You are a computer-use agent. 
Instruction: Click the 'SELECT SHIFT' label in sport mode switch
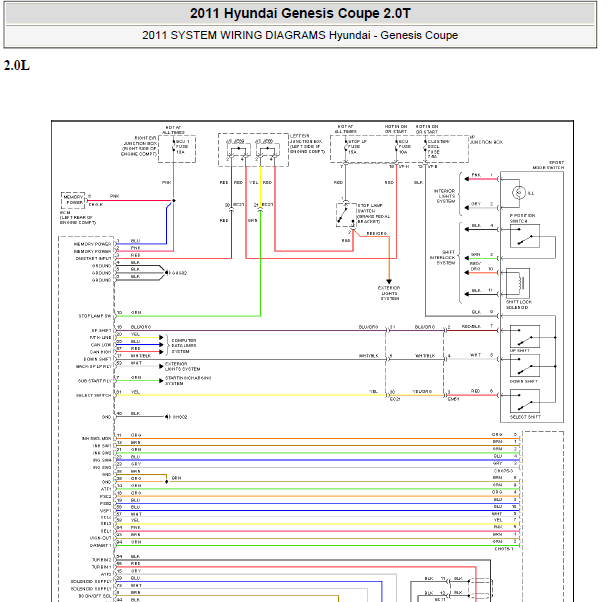click(x=525, y=417)
